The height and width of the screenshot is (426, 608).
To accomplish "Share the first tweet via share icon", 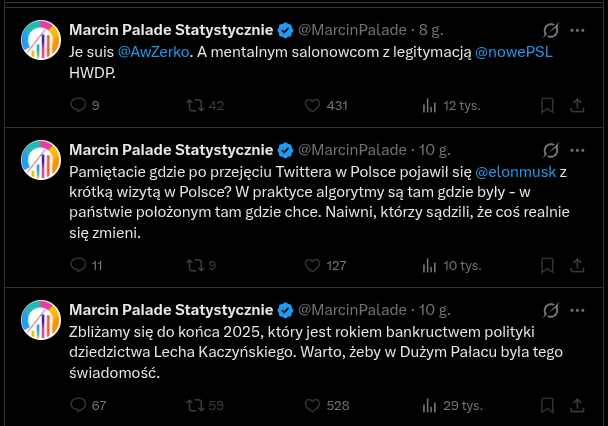I will click(x=579, y=105).
